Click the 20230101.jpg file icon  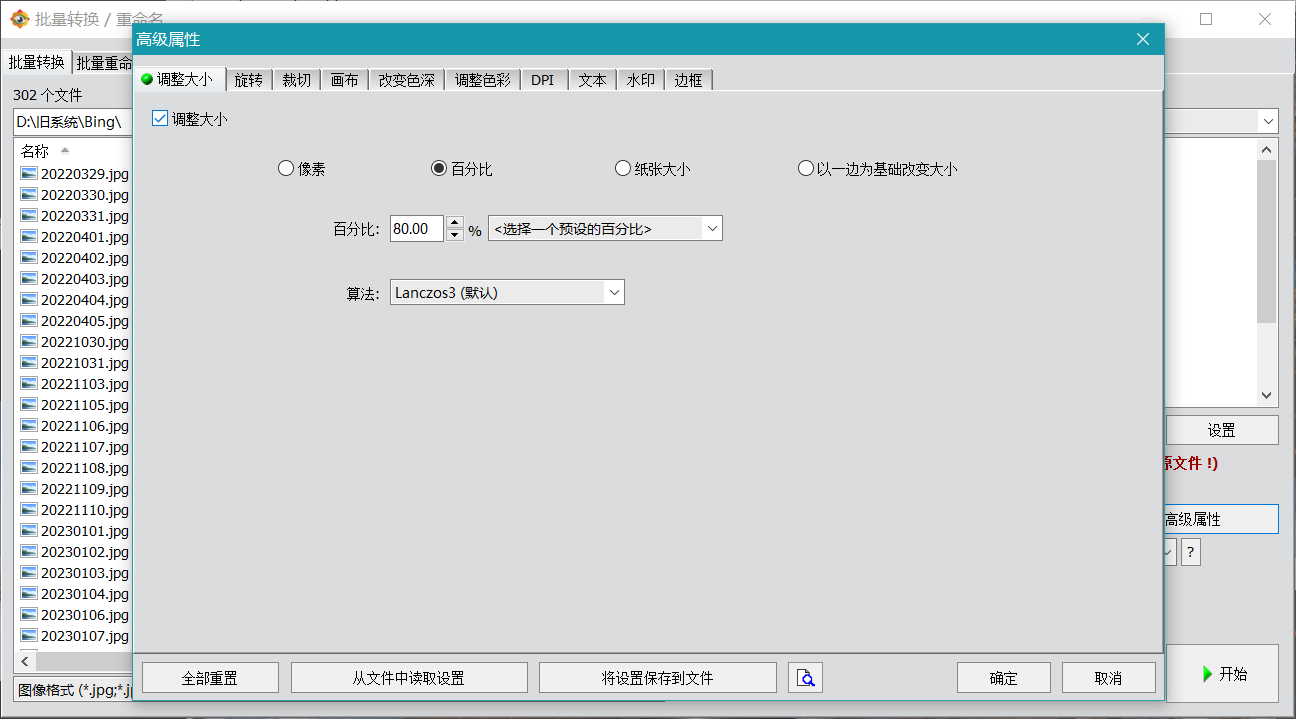point(28,531)
